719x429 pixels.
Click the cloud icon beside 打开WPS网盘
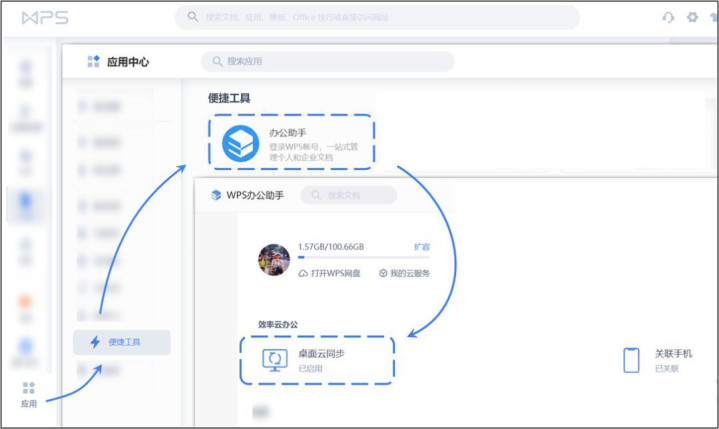(303, 274)
